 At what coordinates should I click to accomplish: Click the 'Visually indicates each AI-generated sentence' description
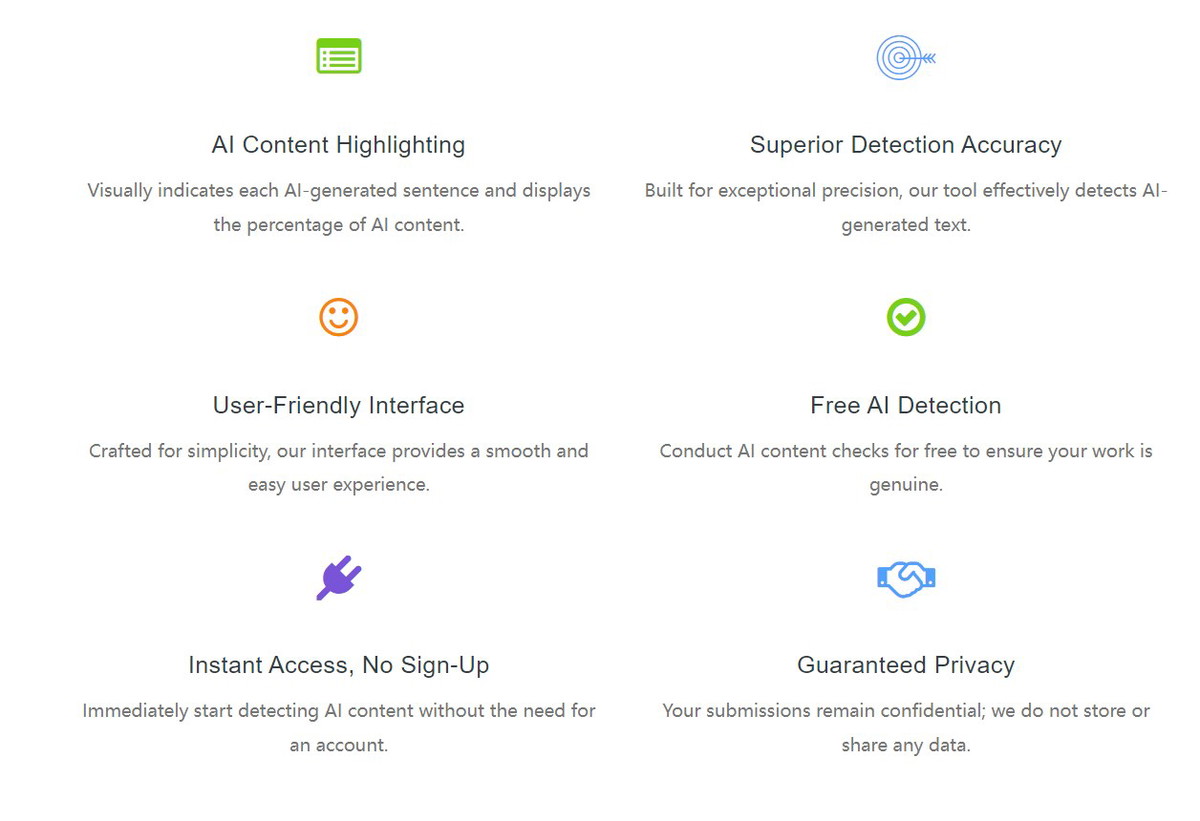tap(339, 207)
